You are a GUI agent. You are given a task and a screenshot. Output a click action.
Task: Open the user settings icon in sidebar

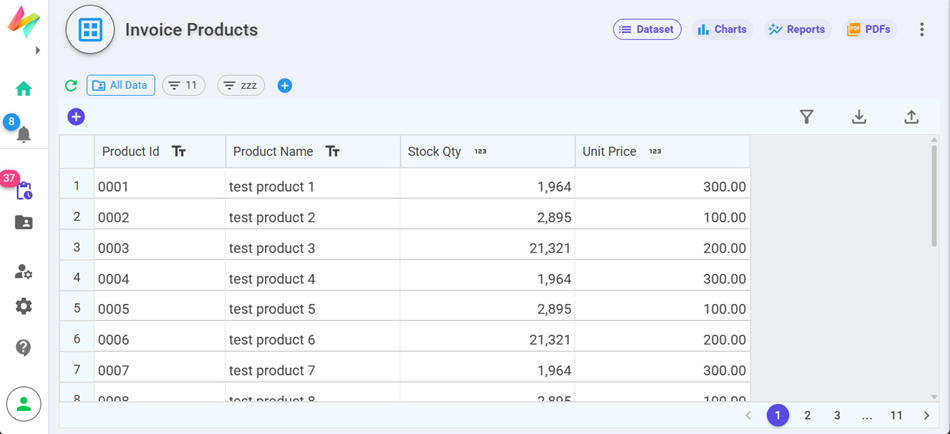point(24,272)
